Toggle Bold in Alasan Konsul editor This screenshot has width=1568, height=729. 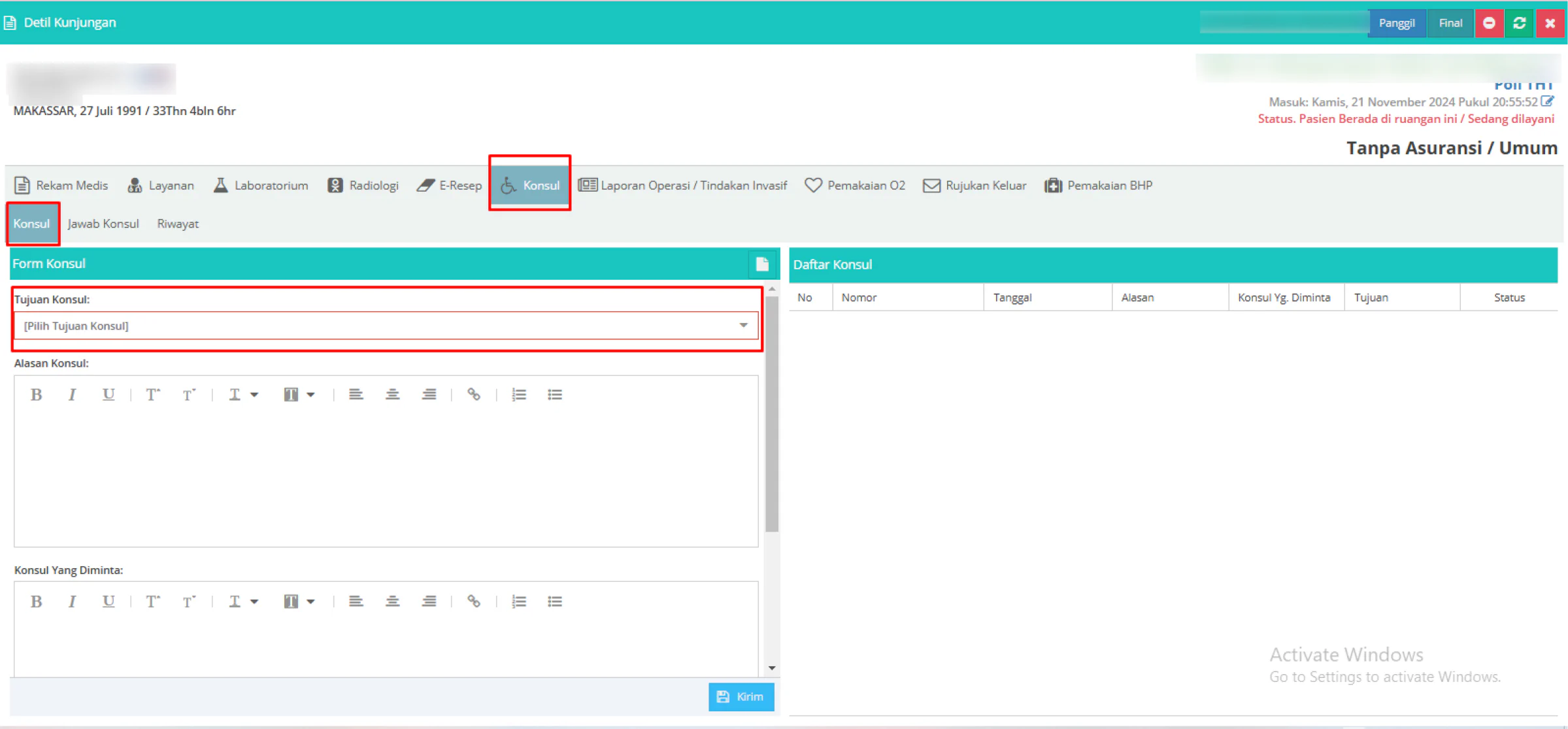(37, 394)
